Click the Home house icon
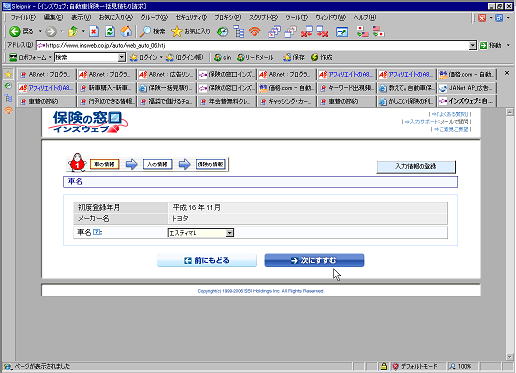Image resolution: width=516 pixels, height=373 pixels. coord(126,31)
